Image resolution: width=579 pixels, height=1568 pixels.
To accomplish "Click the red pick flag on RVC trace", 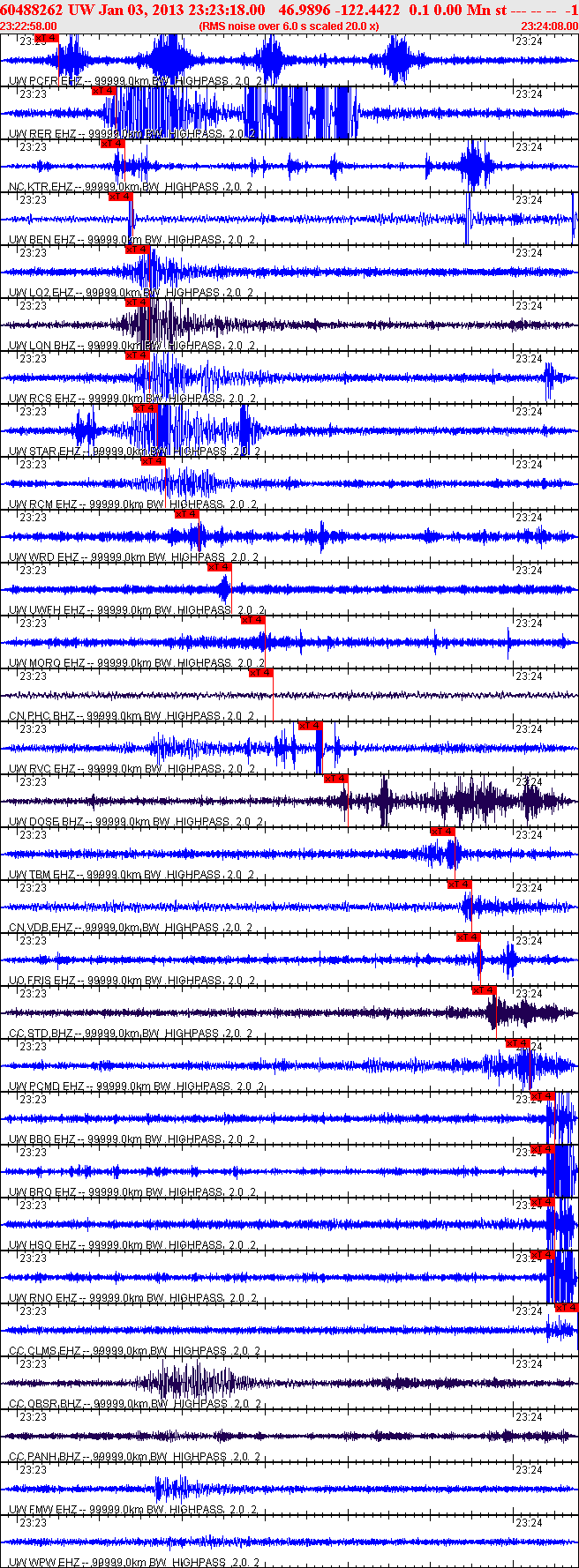I will (311, 726).
